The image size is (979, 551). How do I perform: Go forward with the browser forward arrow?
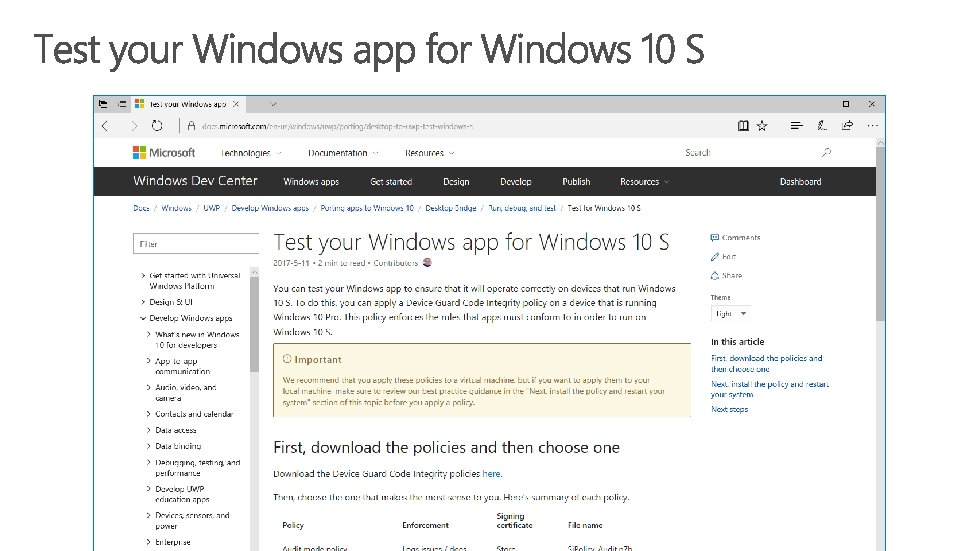[134, 126]
